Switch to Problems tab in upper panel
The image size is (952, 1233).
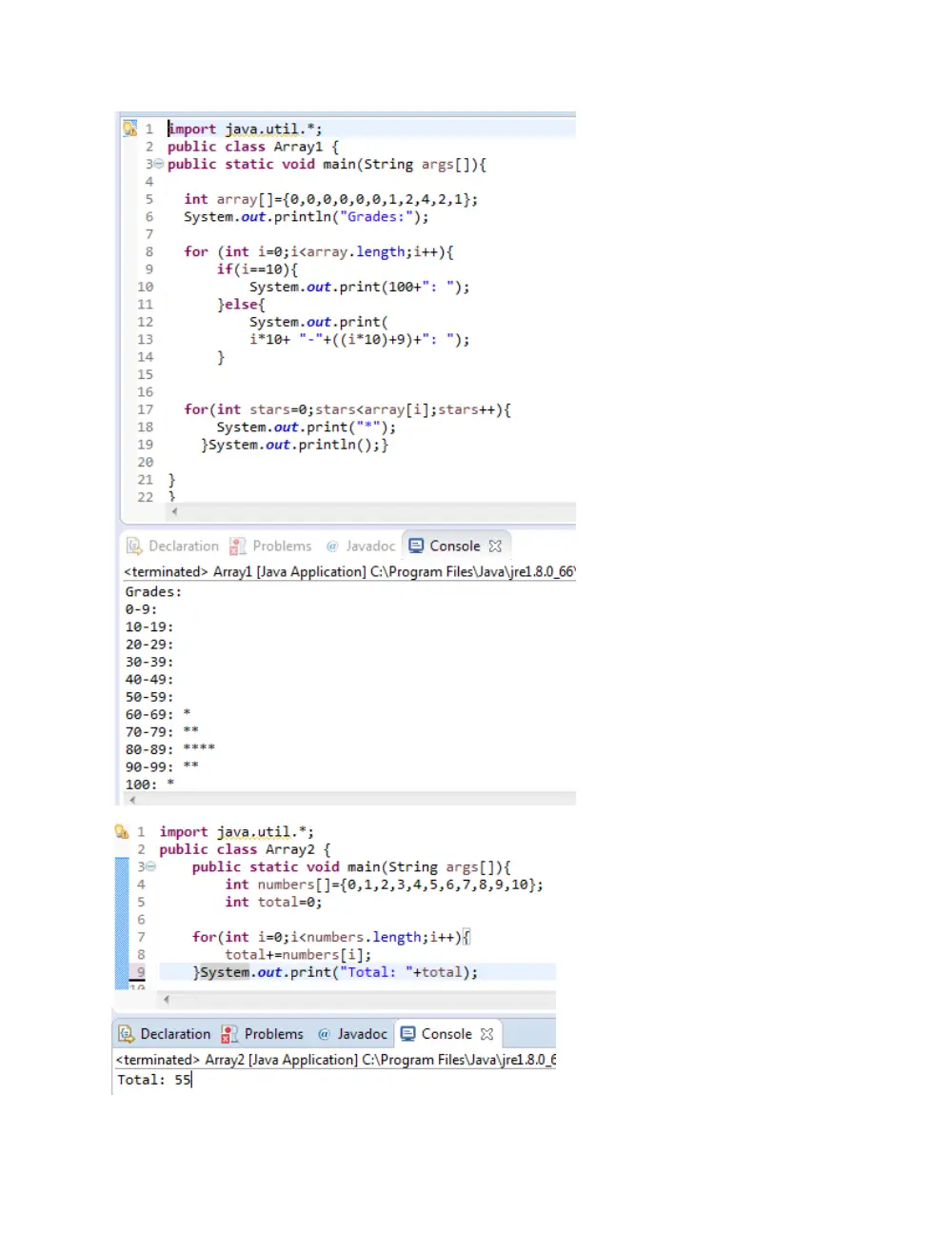[271, 546]
